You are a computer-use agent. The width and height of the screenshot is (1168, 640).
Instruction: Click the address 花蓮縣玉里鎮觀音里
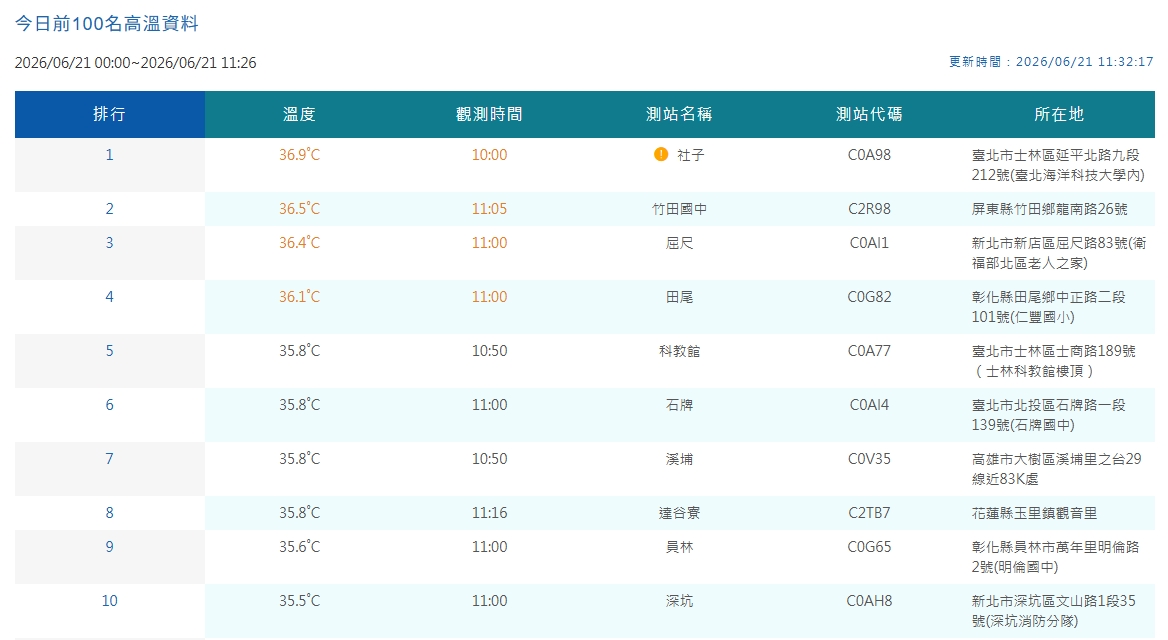click(x=1034, y=513)
